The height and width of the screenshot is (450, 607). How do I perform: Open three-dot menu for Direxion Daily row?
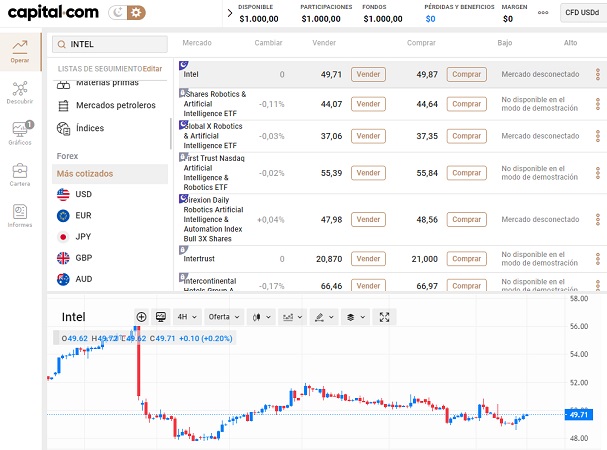(x=598, y=220)
